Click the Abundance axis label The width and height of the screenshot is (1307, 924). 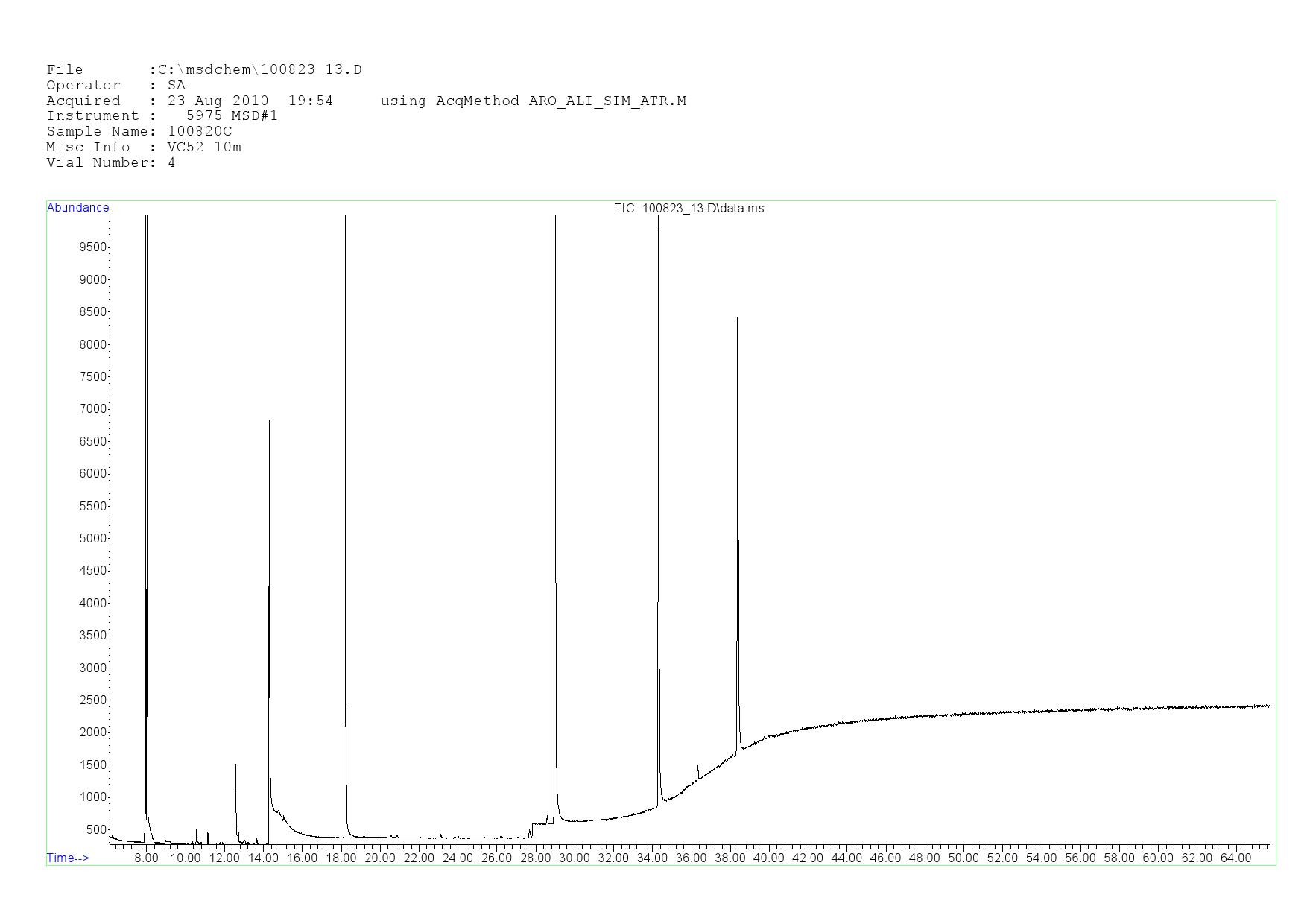coord(77,208)
